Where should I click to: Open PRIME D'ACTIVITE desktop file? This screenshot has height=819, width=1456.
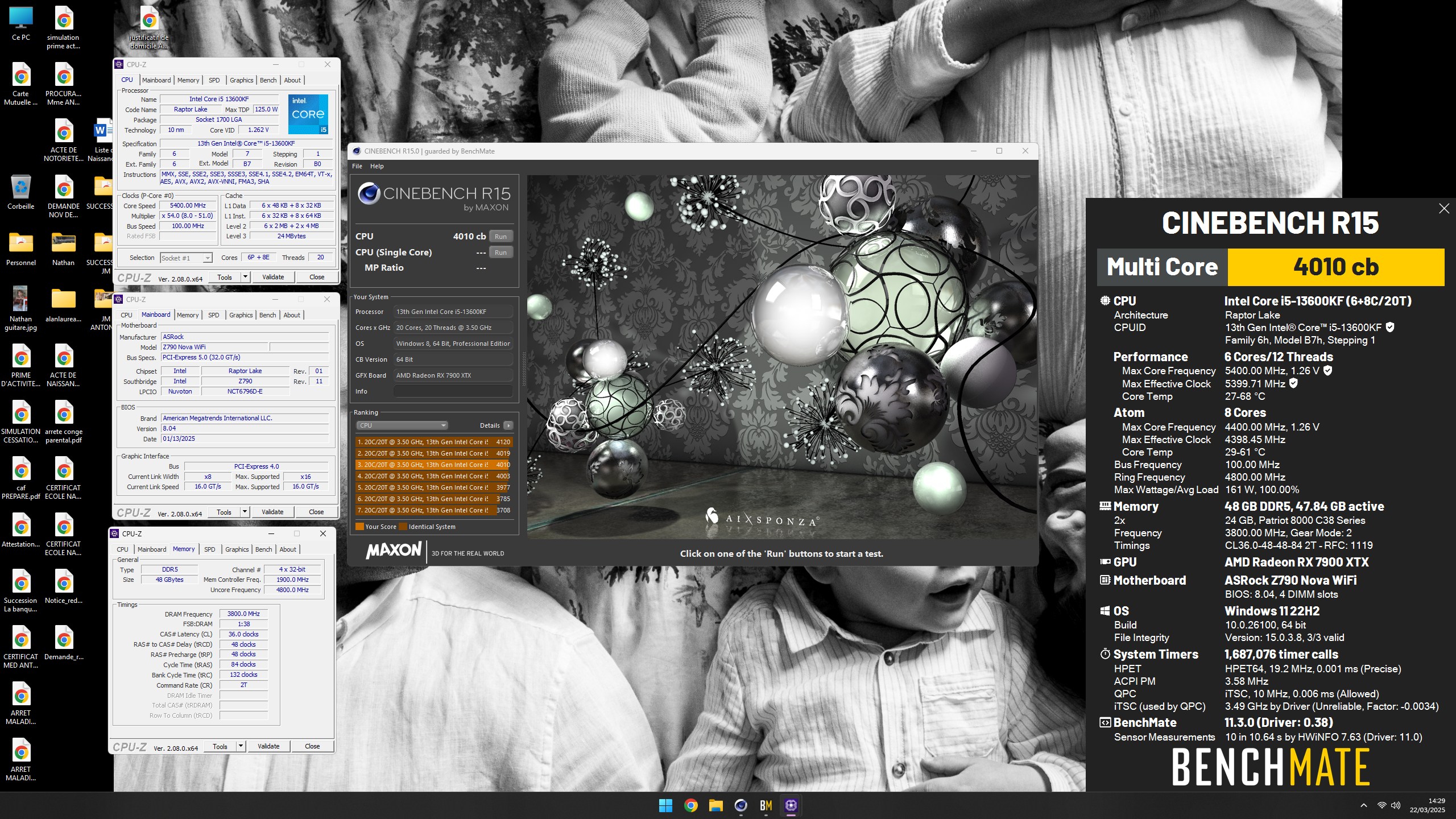tap(21, 365)
